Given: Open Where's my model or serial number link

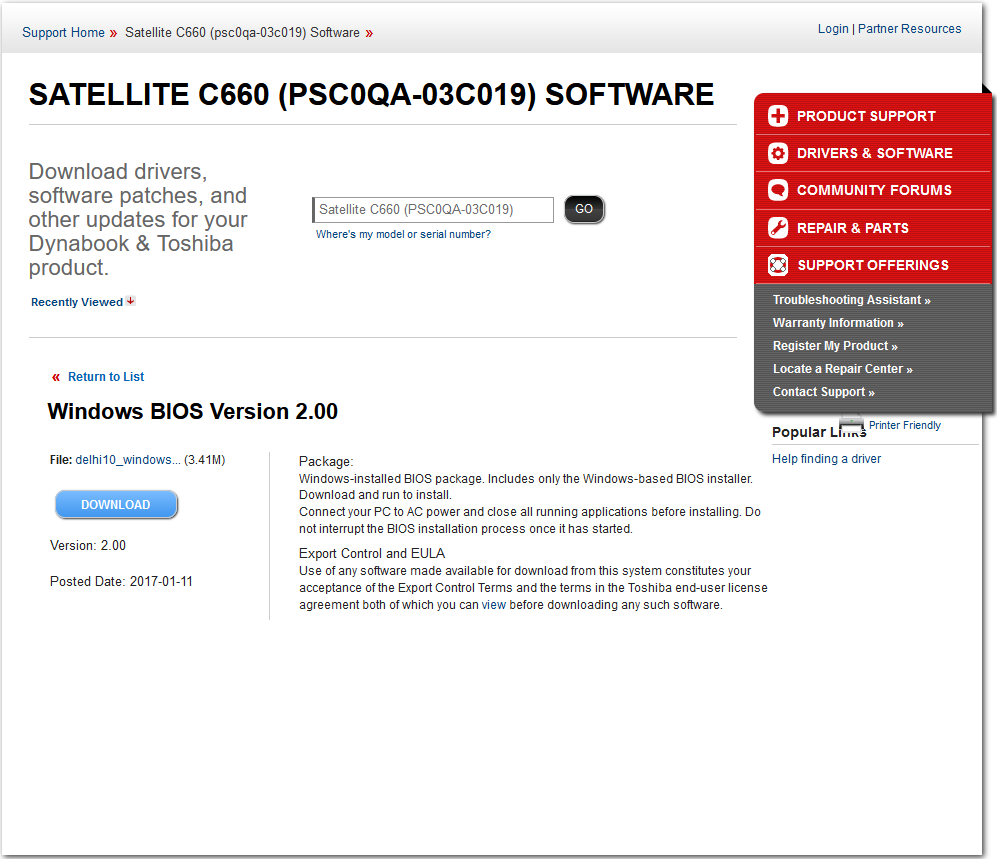Looking at the screenshot, I should [x=403, y=234].
